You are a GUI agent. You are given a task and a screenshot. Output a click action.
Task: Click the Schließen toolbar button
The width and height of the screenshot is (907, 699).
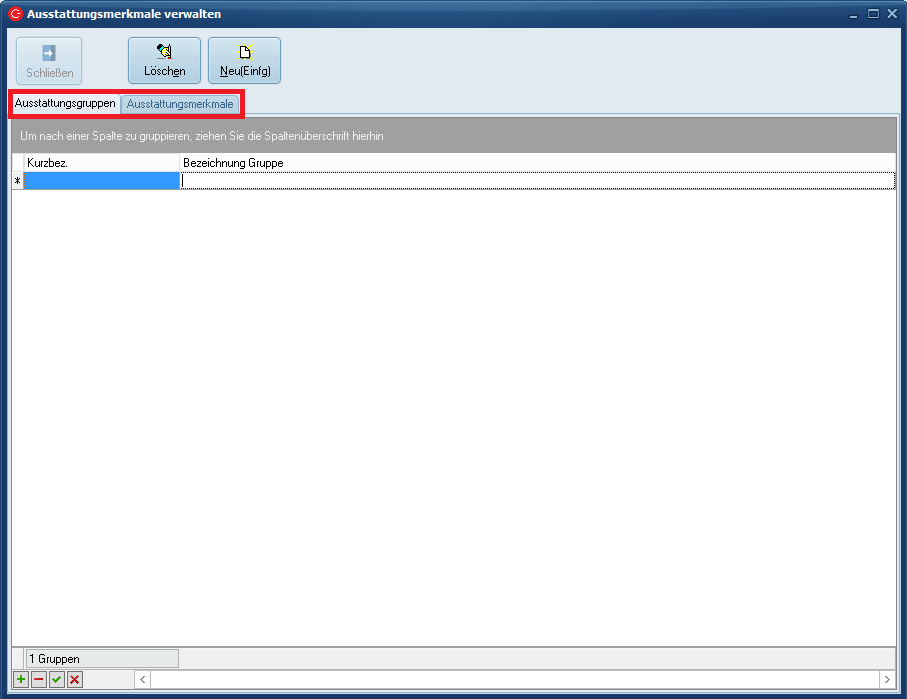[x=49, y=60]
